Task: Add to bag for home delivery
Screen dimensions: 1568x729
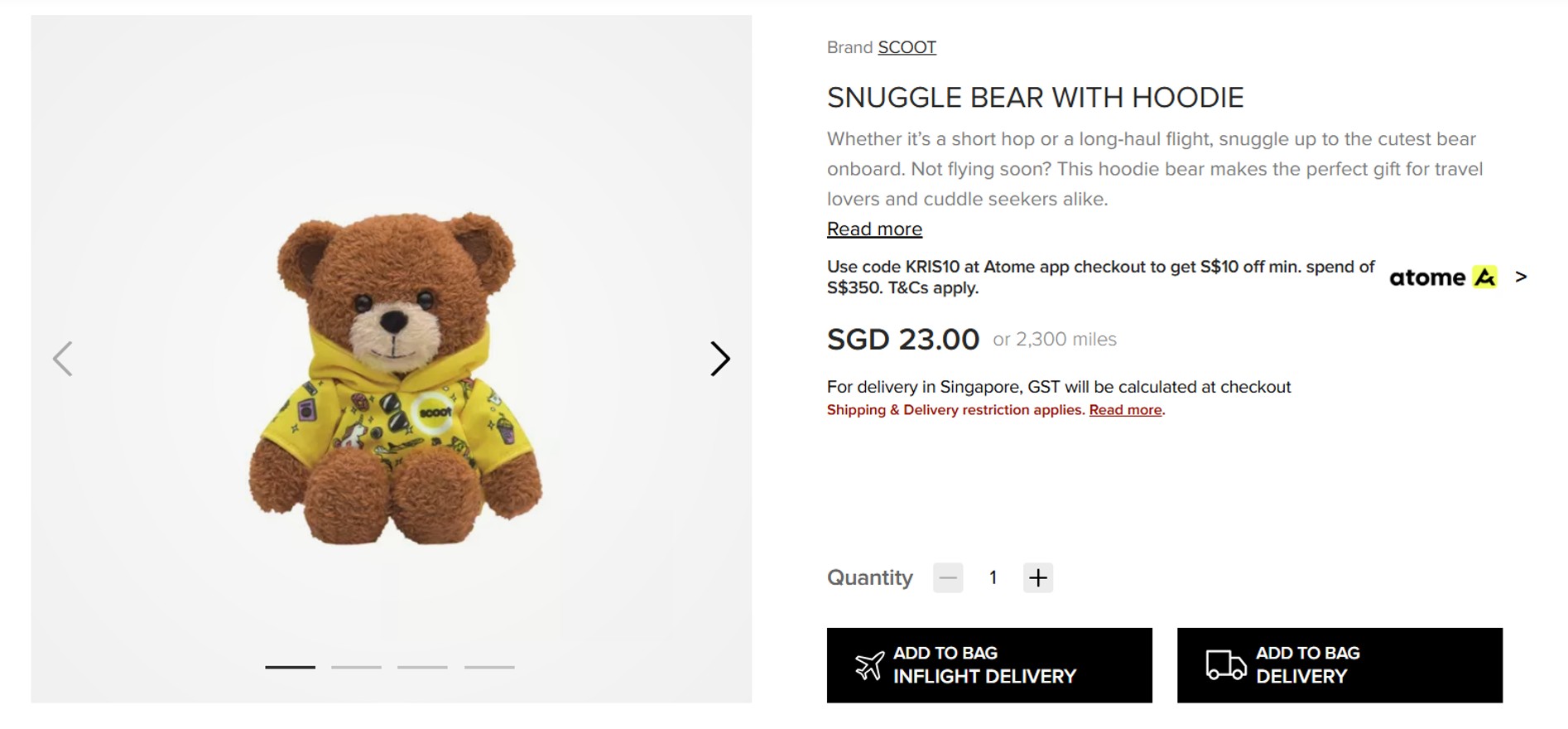Action: [x=1340, y=665]
